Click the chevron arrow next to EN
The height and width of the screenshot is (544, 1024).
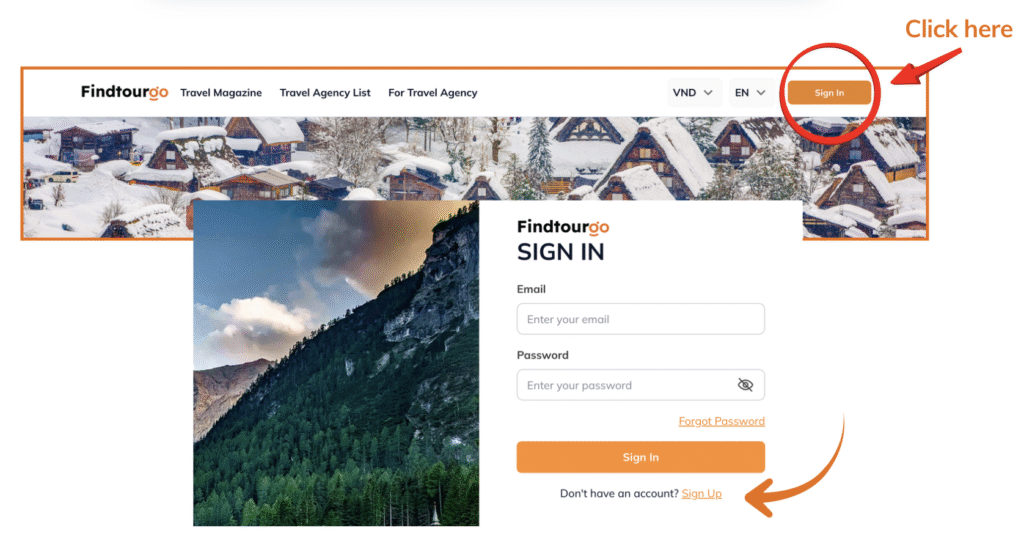(761, 93)
